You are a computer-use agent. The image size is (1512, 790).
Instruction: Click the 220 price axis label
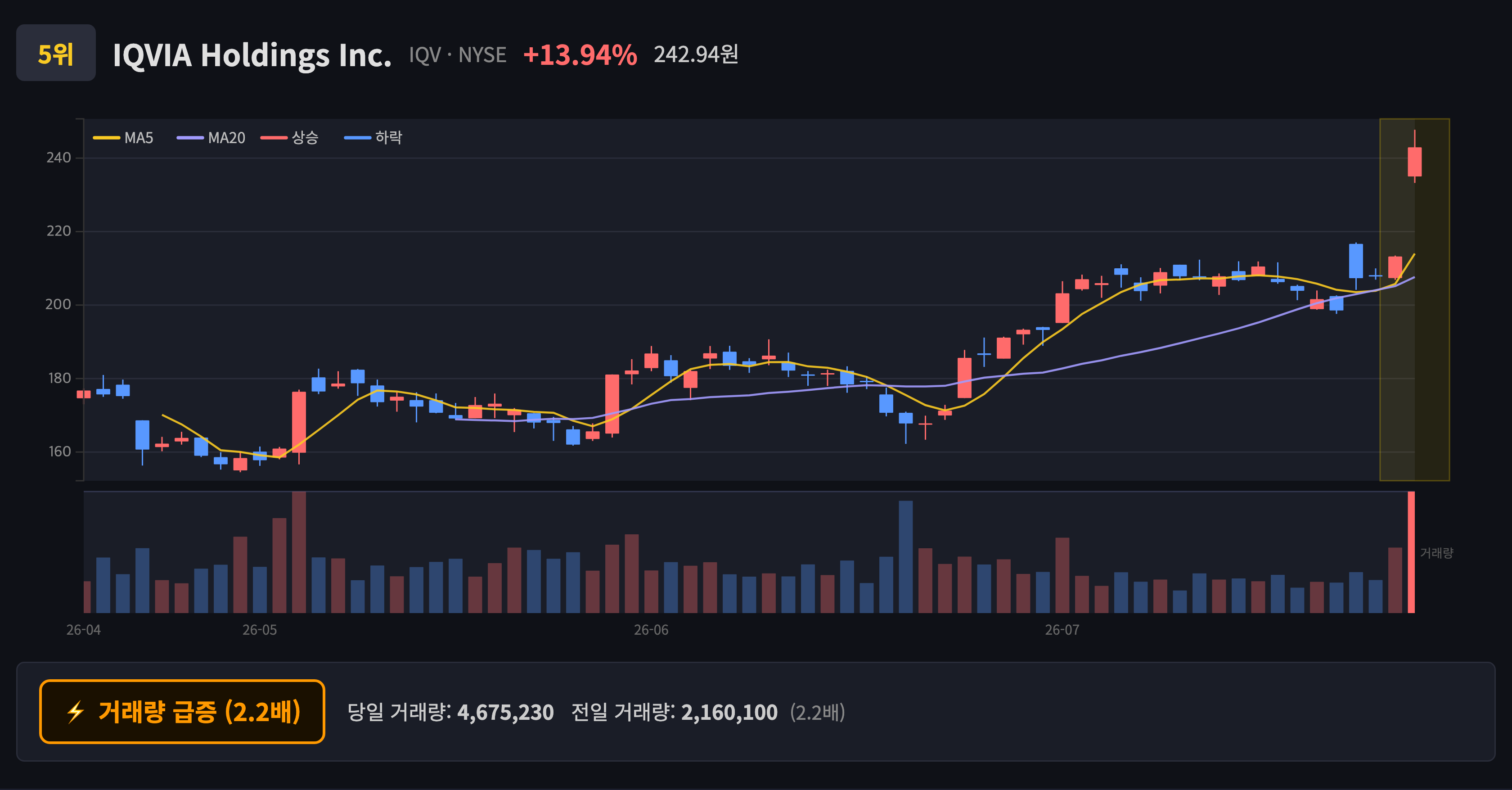pyautogui.click(x=58, y=231)
